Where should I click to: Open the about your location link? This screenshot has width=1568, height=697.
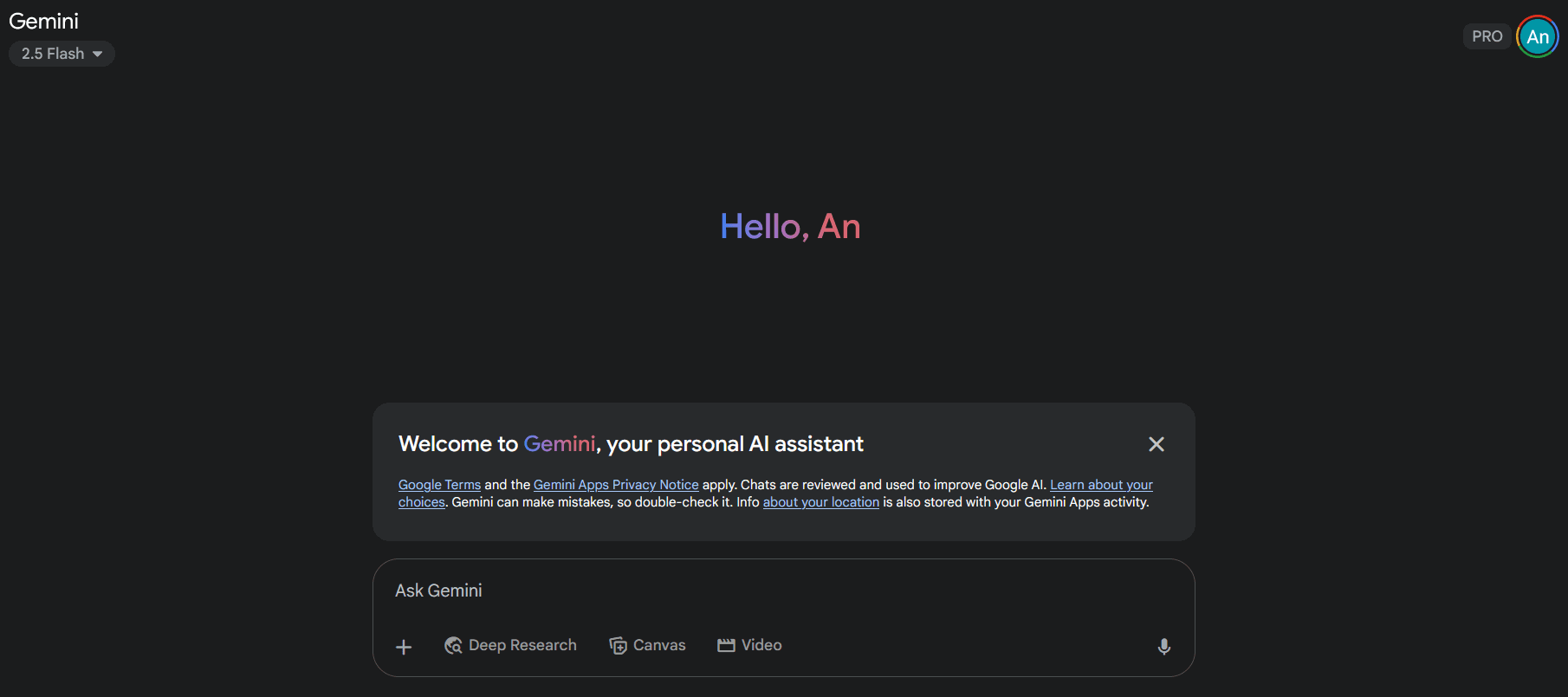tap(821, 502)
